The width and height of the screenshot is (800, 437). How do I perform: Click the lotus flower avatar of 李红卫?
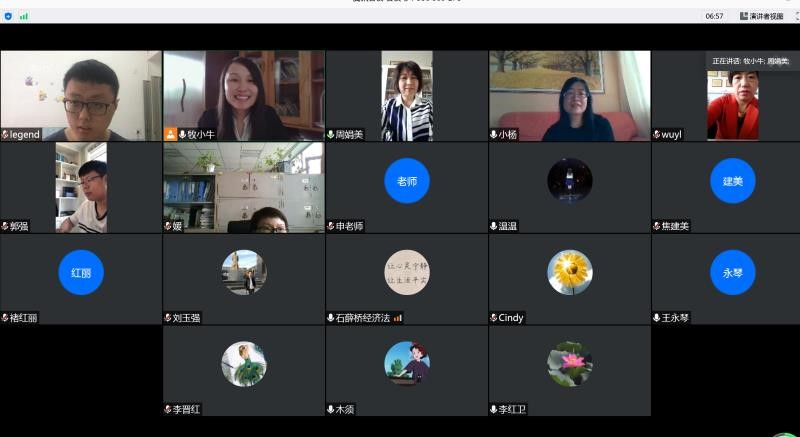tap(570, 364)
